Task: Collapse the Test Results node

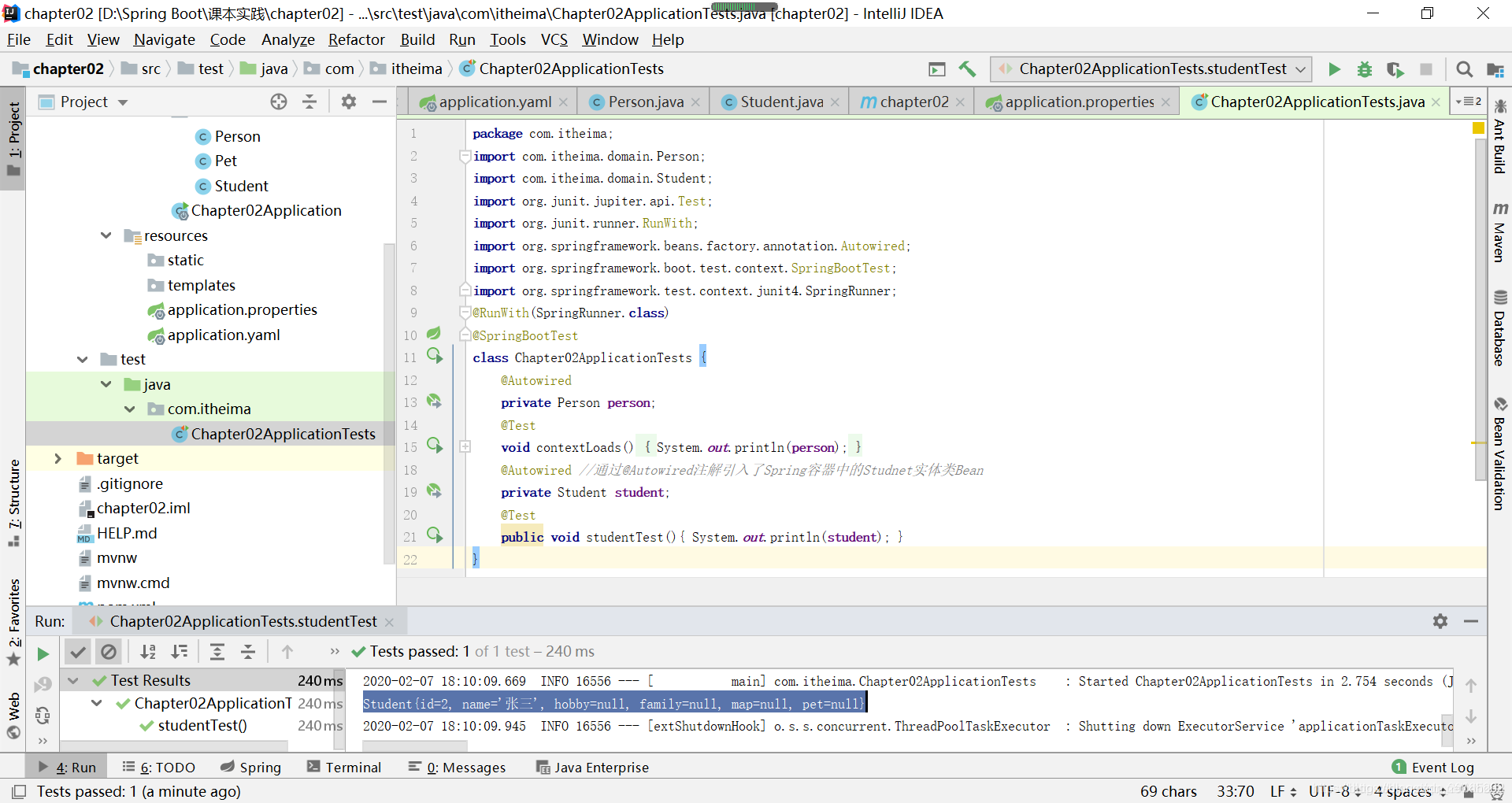Action: click(x=73, y=680)
